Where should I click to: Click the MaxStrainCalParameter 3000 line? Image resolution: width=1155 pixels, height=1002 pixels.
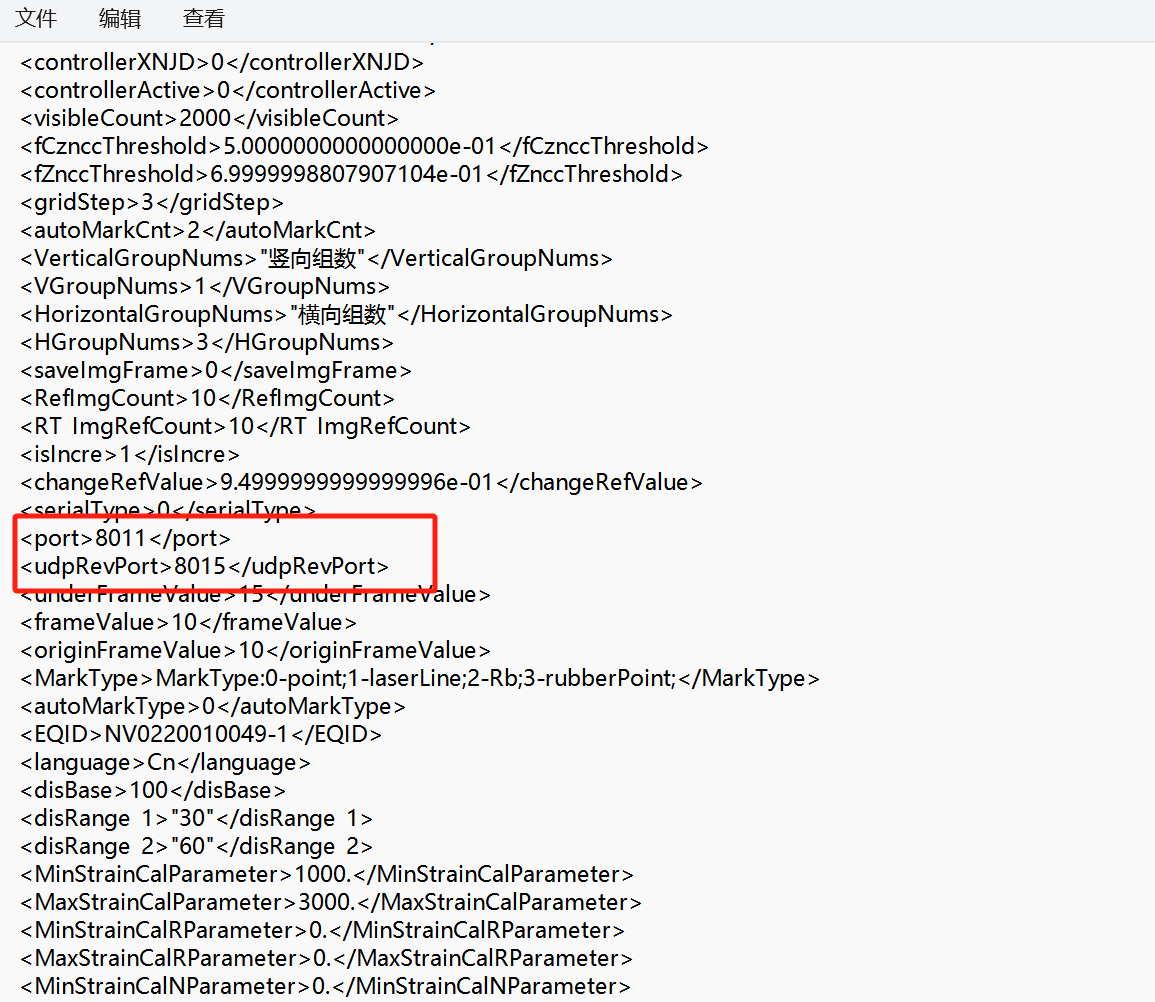tap(330, 902)
